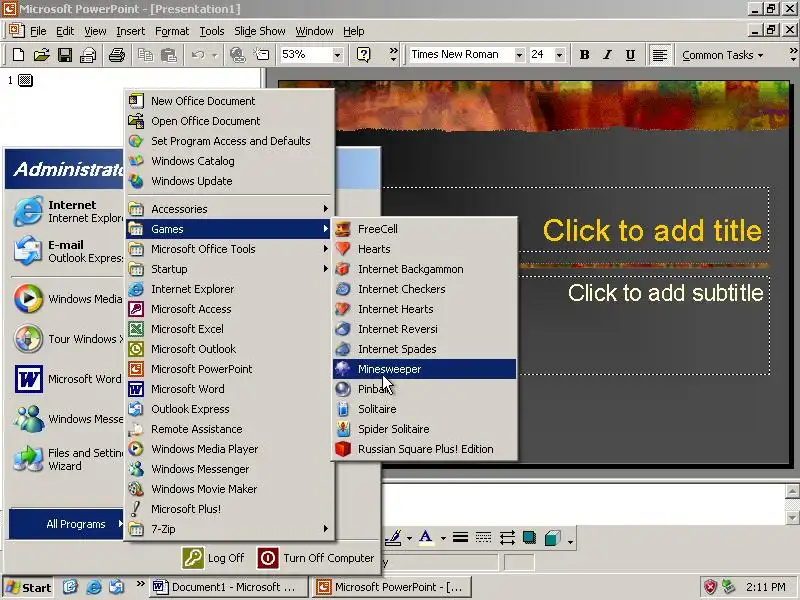The height and width of the screenshot is (600, 800).
Task: Open the font size 24 dropdown
Action: [x=560, y=55]
